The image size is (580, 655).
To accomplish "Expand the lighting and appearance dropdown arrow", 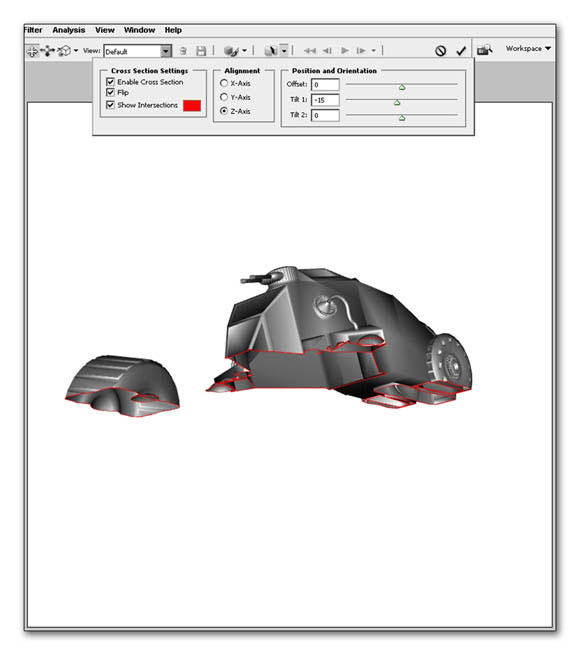I will tap(244, 51).
